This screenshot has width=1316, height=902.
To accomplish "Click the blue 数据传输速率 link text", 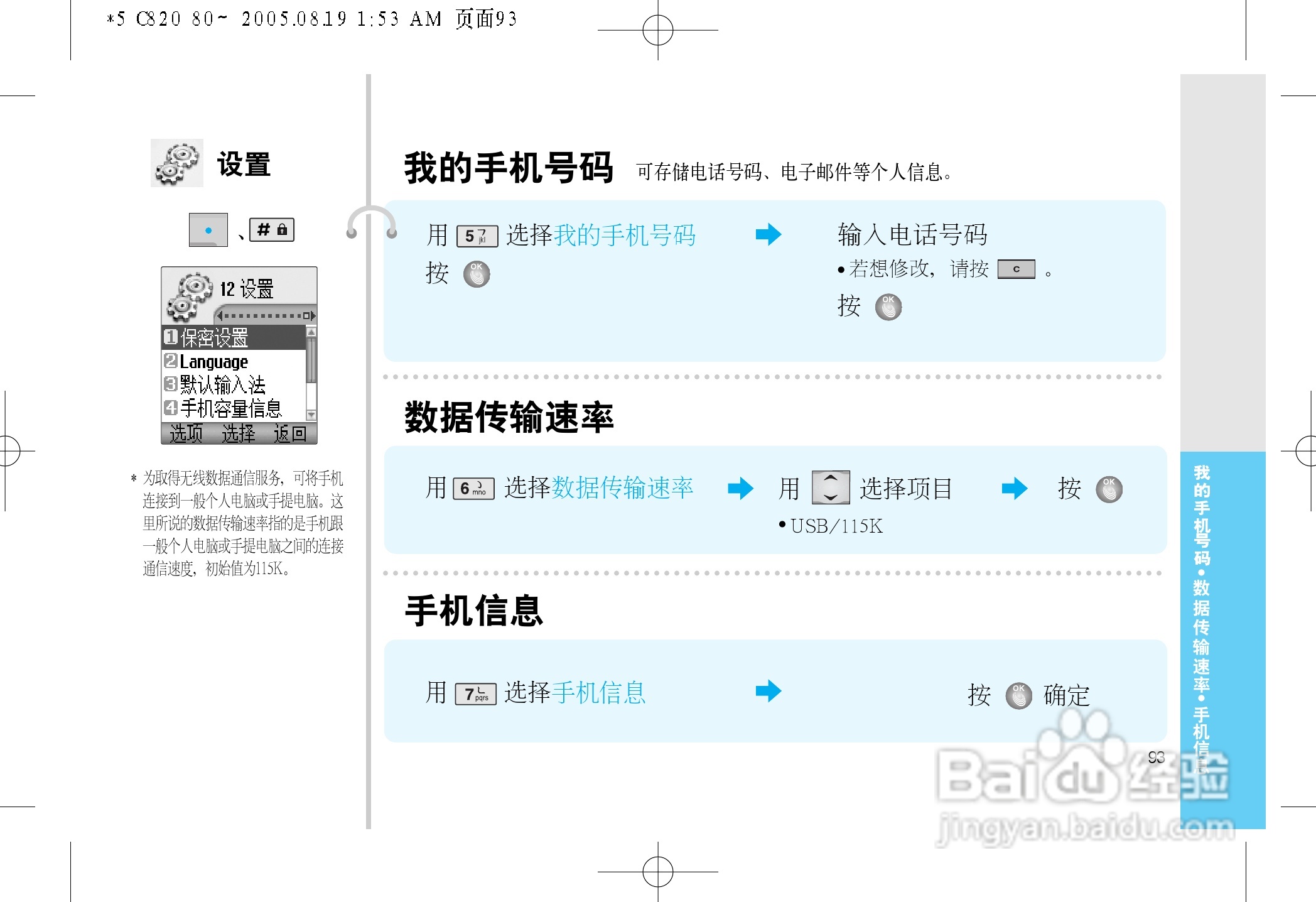I will coord(622,487).
